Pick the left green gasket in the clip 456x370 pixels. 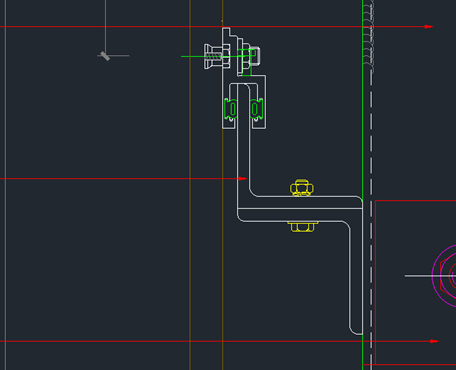[x=231, y=109]
